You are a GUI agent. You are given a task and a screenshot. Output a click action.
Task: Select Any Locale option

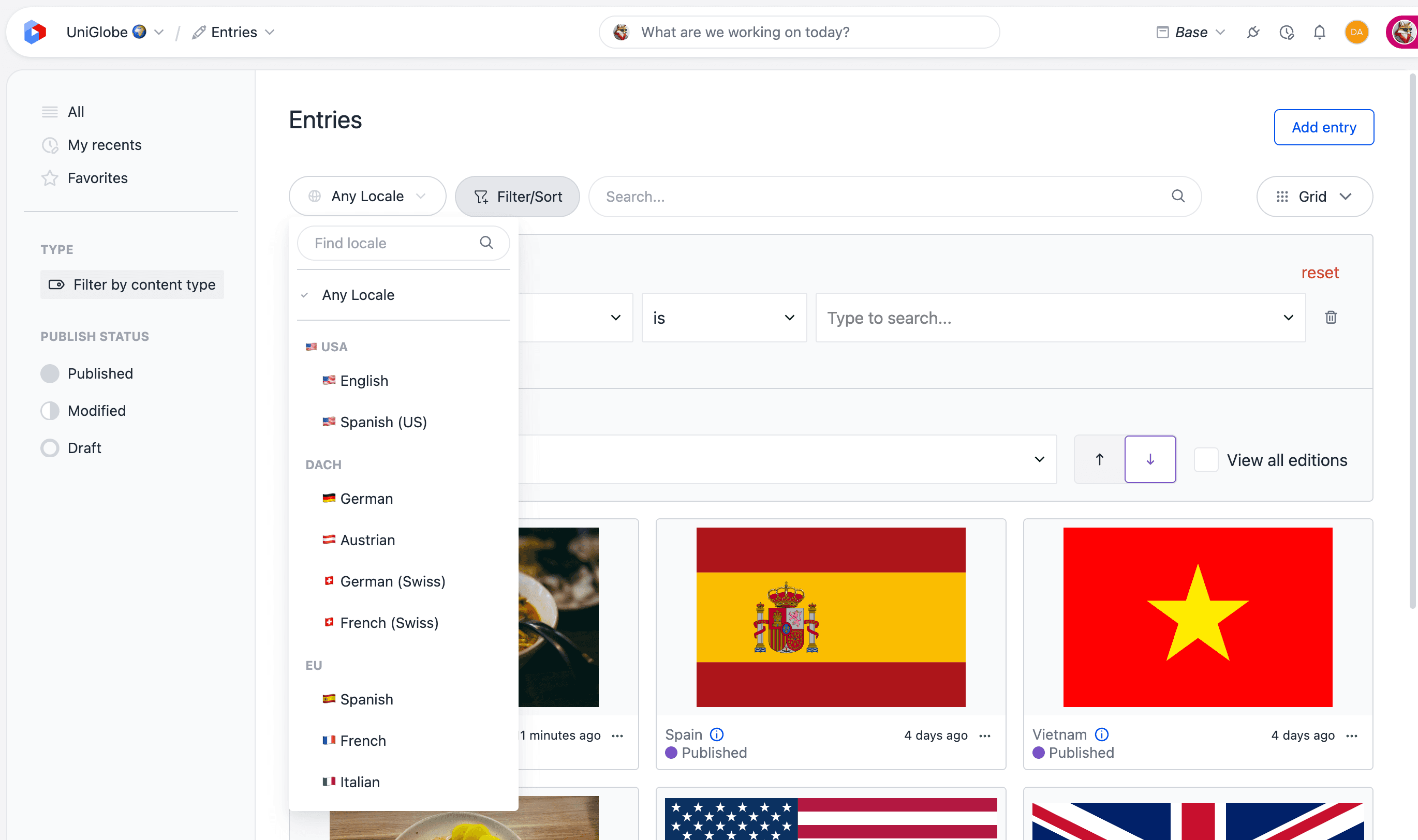[403, 295]
